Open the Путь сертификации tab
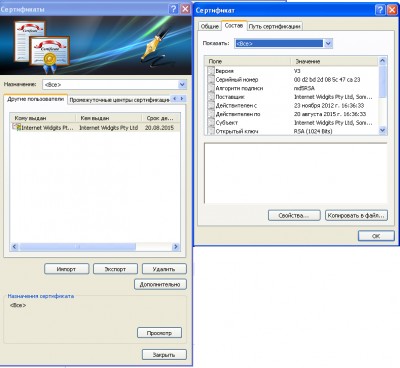This screenshot has height=368, width=400. (275, 26)
